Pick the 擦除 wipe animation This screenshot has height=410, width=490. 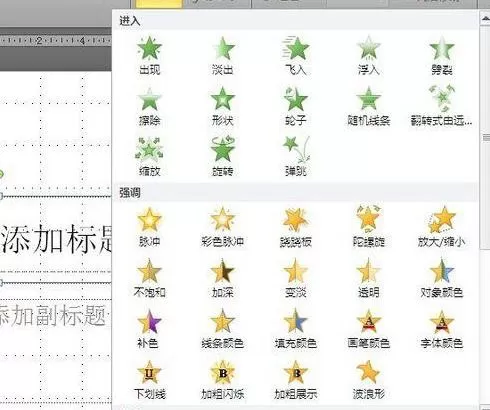pyautogui.click(x=149, y=106)
